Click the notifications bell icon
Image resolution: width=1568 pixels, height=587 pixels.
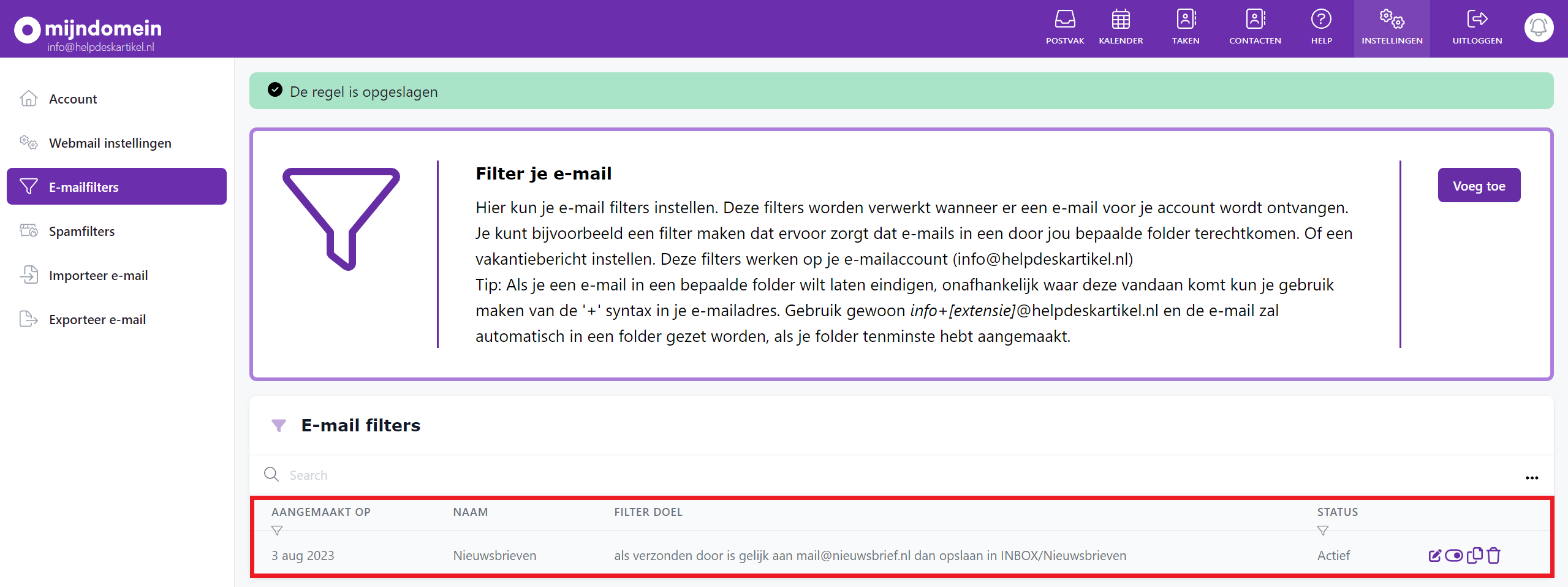[x=1539, y=28]
